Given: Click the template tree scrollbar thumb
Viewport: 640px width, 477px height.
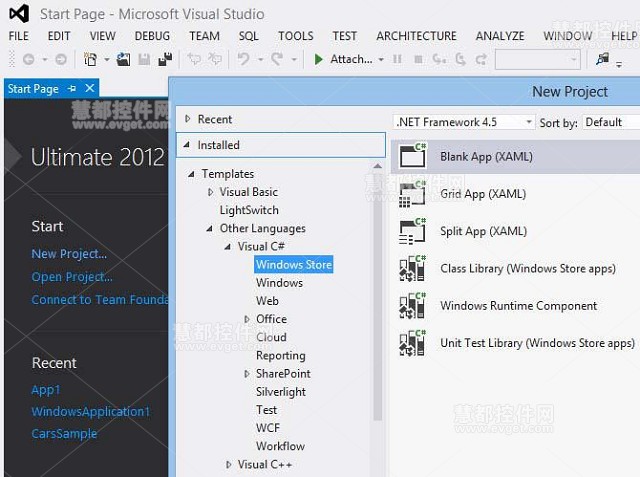Looking at the screenshot, I should 378,296.
